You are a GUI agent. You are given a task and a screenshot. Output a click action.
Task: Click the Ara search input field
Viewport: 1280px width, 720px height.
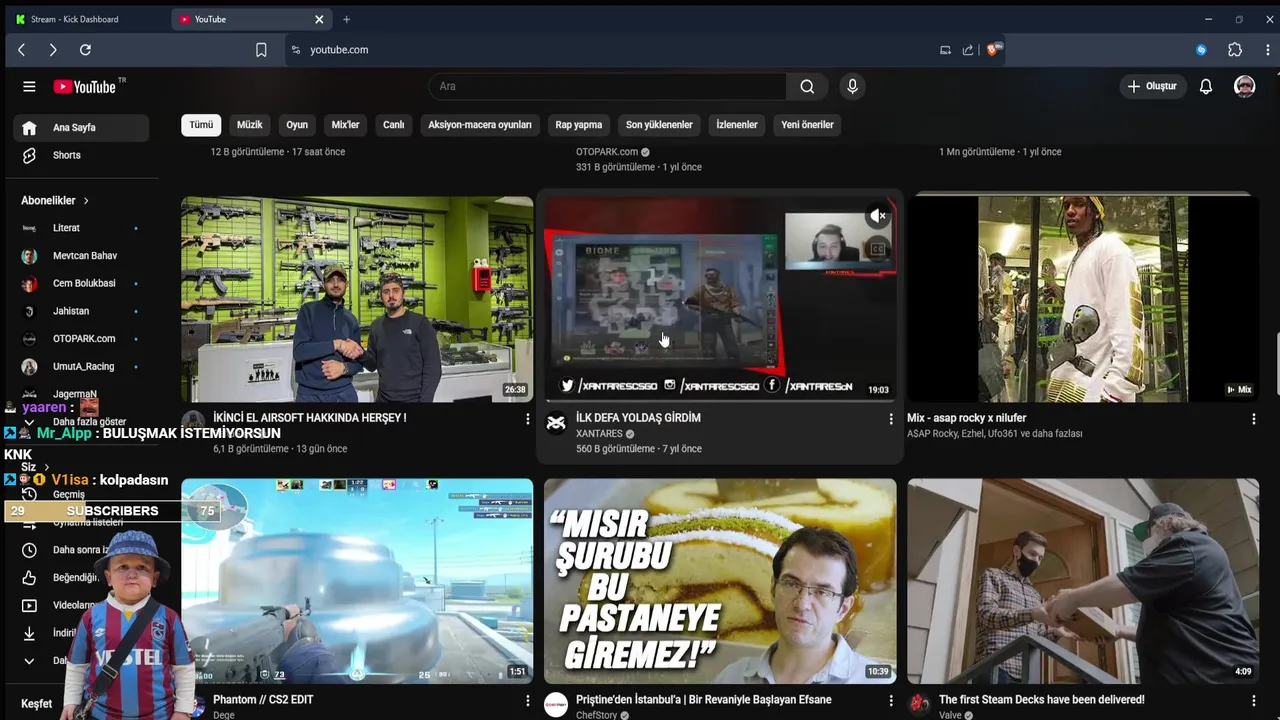608,87
